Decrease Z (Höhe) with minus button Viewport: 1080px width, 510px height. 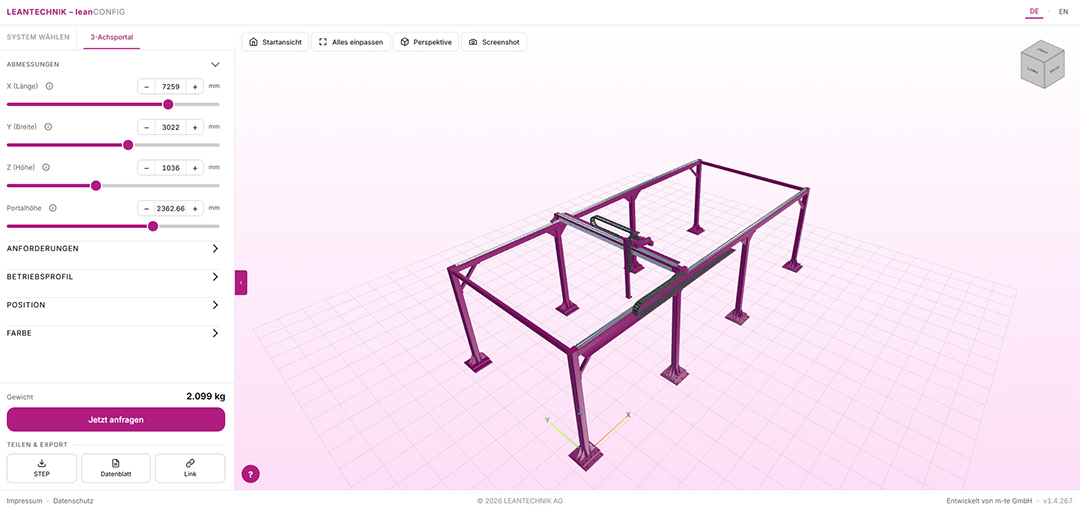click(x=147, y=167)
